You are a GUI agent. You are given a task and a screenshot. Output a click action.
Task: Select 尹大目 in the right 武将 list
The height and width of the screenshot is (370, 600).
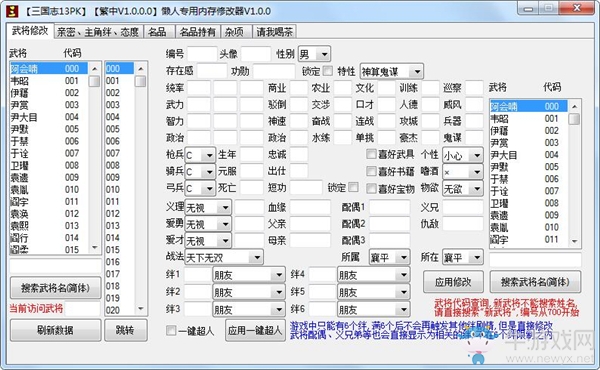(529, 155)
